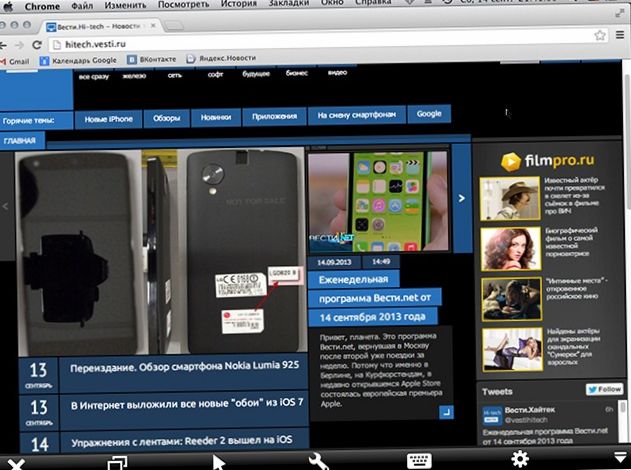Open the Файл menu
This screenshot has width=631, height=470.
(x=82, y=6)
